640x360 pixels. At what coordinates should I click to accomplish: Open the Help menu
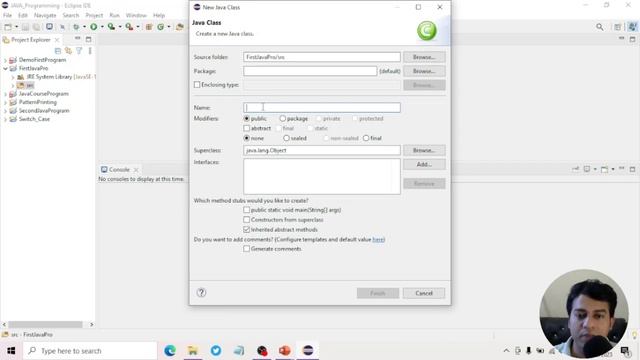pos(159,15)
